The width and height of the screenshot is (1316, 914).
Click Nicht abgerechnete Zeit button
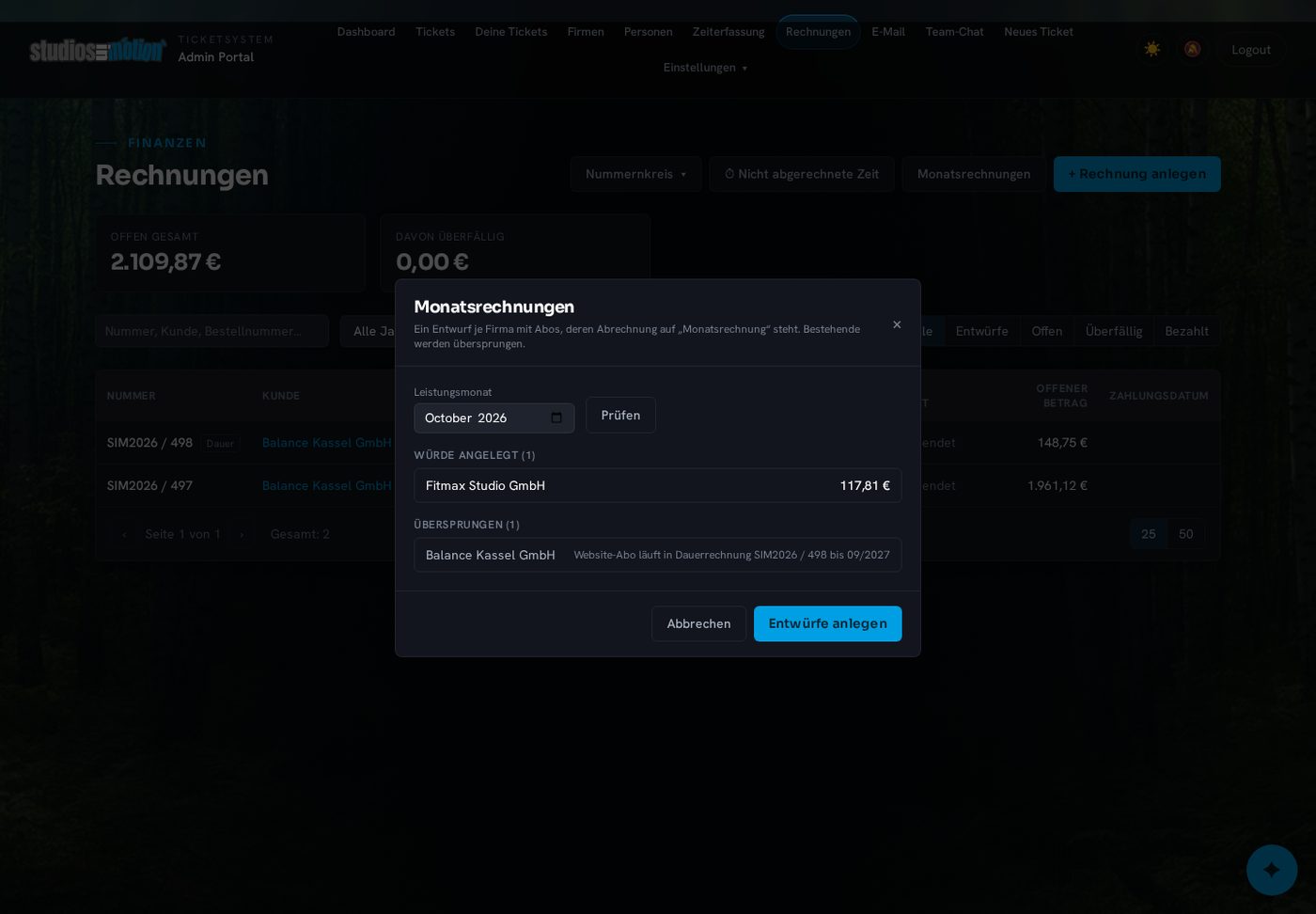(802, 174)
